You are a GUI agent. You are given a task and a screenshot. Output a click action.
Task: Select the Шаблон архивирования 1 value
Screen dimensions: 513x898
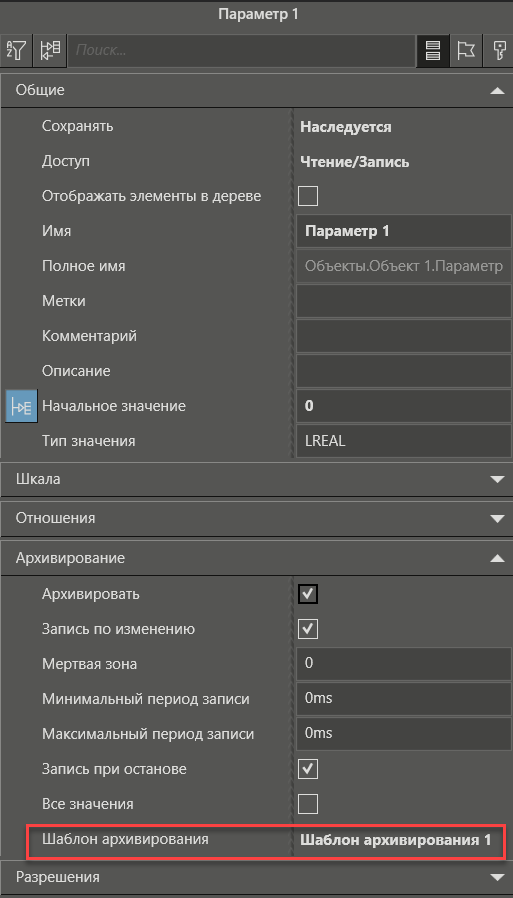[396, 840]
